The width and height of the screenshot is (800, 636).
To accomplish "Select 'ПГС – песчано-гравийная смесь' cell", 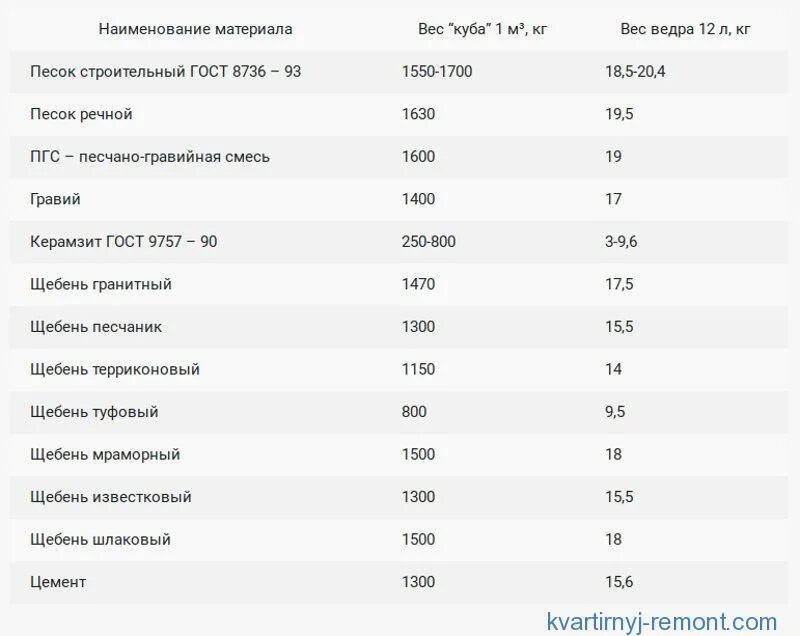I will click(x=149, y=156).
